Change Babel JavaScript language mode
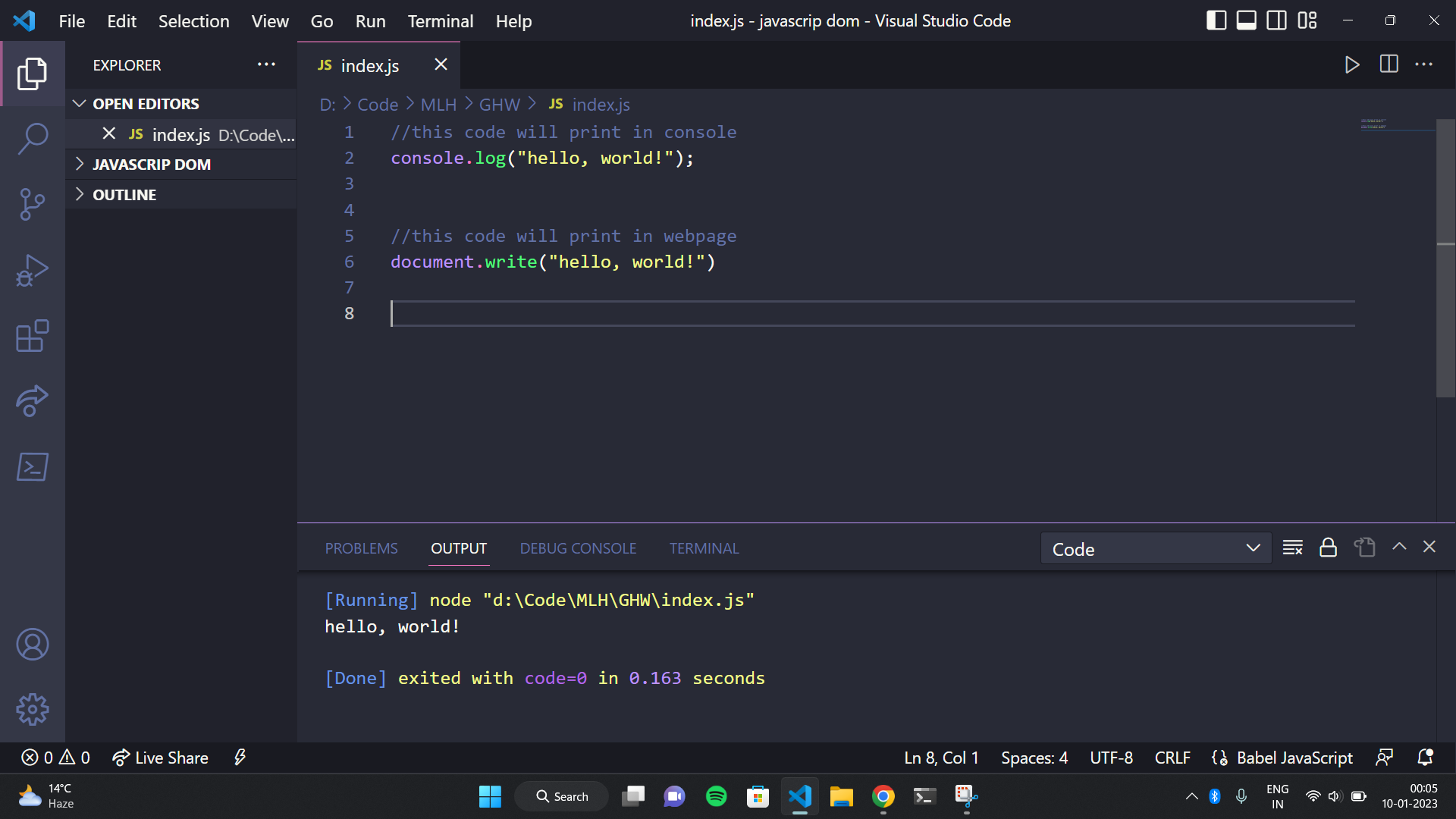The image size is (1456, 819). [1294, 758]
